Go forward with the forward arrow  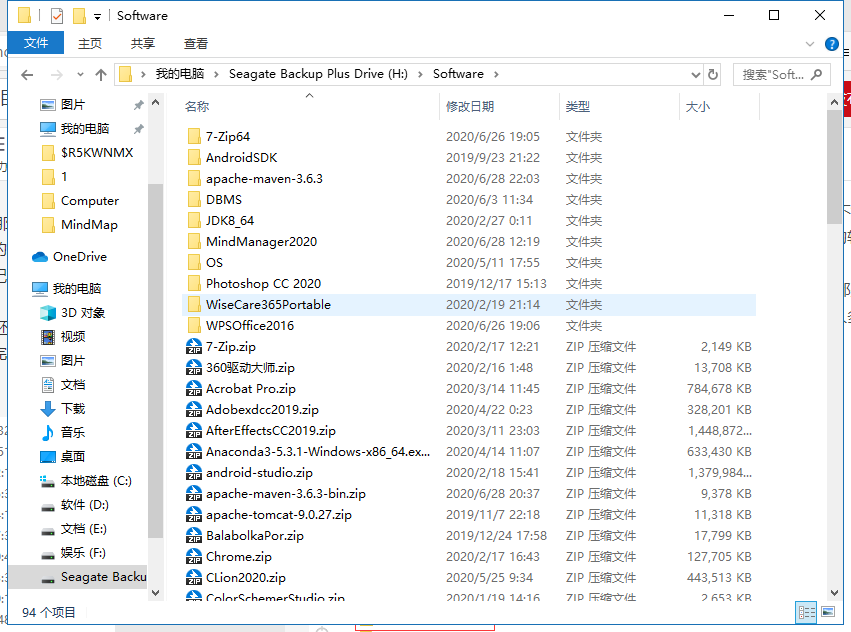(x=56, y=74)
